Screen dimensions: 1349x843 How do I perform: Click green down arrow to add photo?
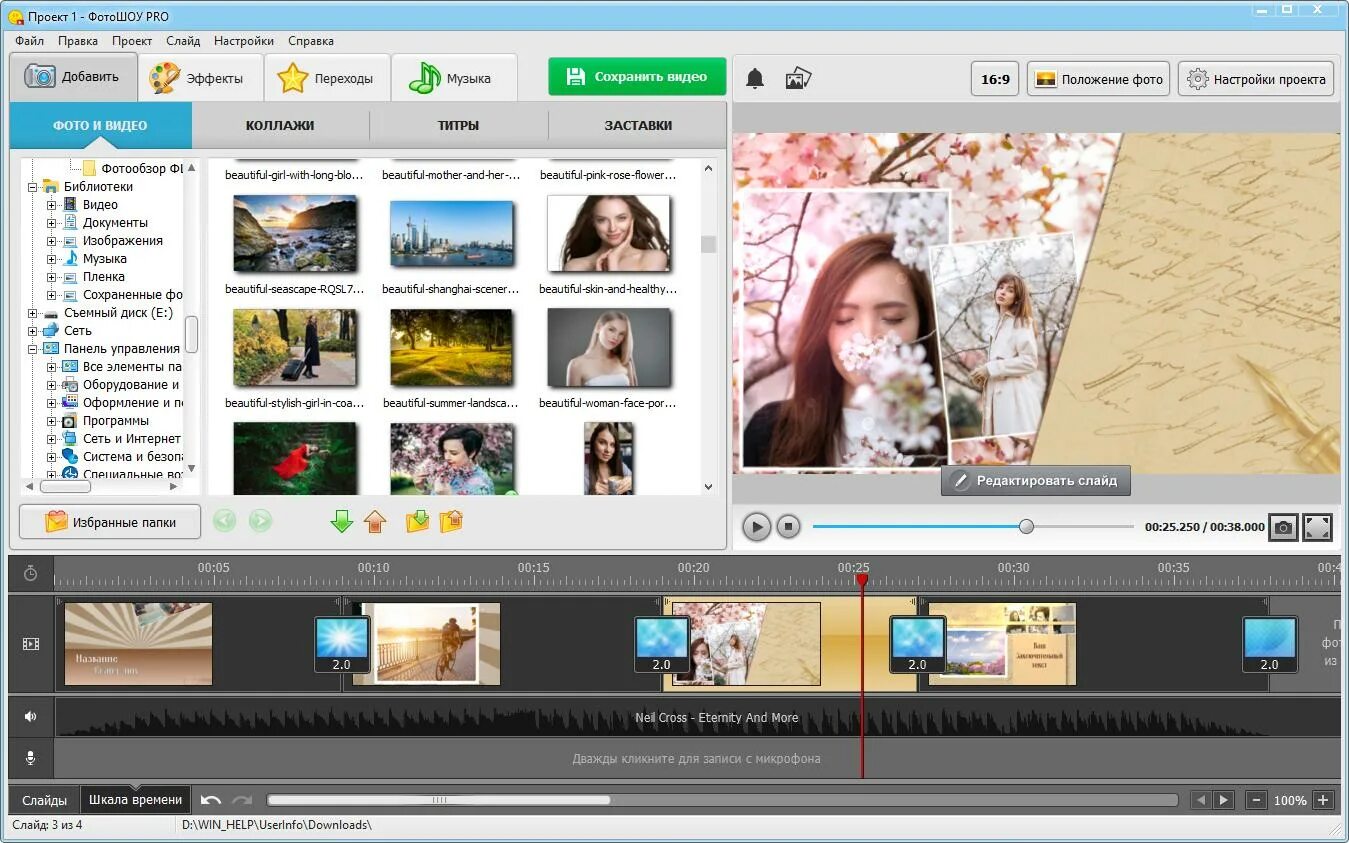coord(342,521)
